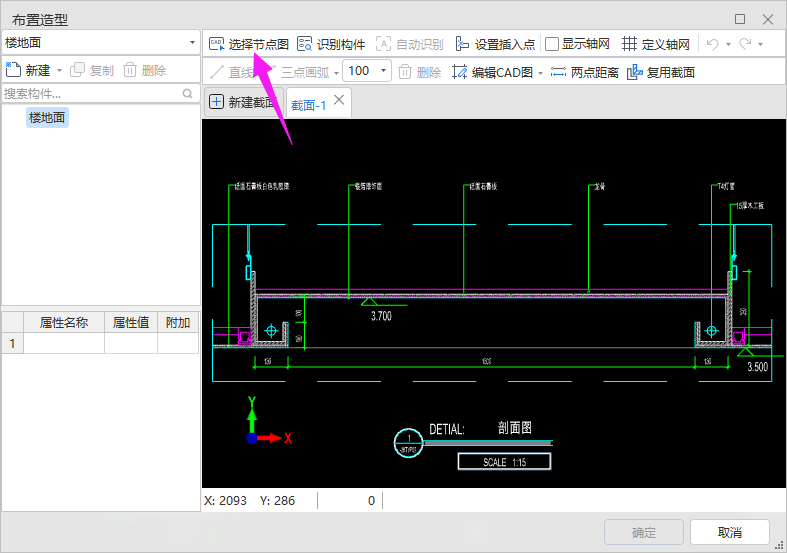
Task: Click the 选择节点图 tool icon
Action: [x=216, y=44]
